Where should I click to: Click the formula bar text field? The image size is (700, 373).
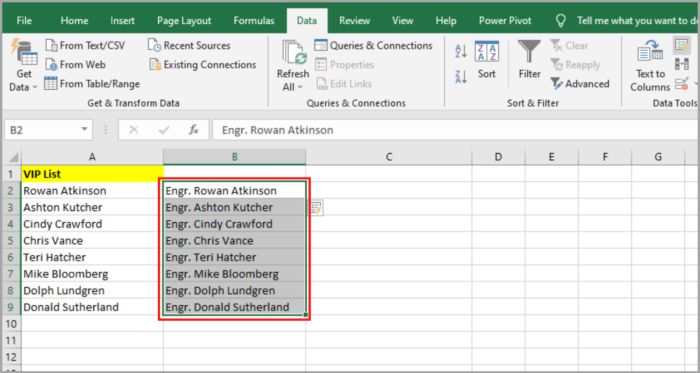click(x=455, y=130)
